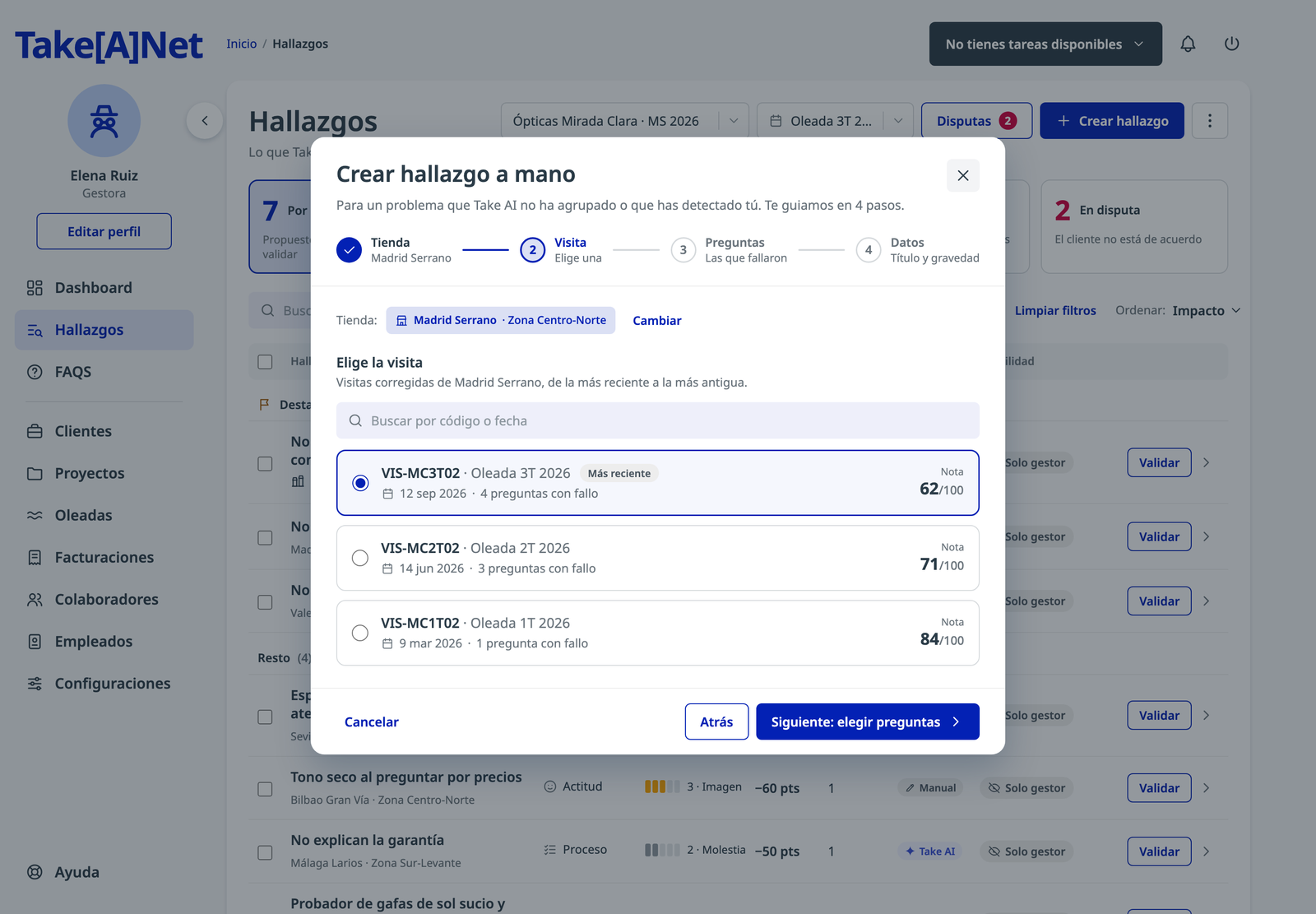Open Proyectos sidebar item
This screenshot has width=1316, height=914.
click(x=104, y=473)
